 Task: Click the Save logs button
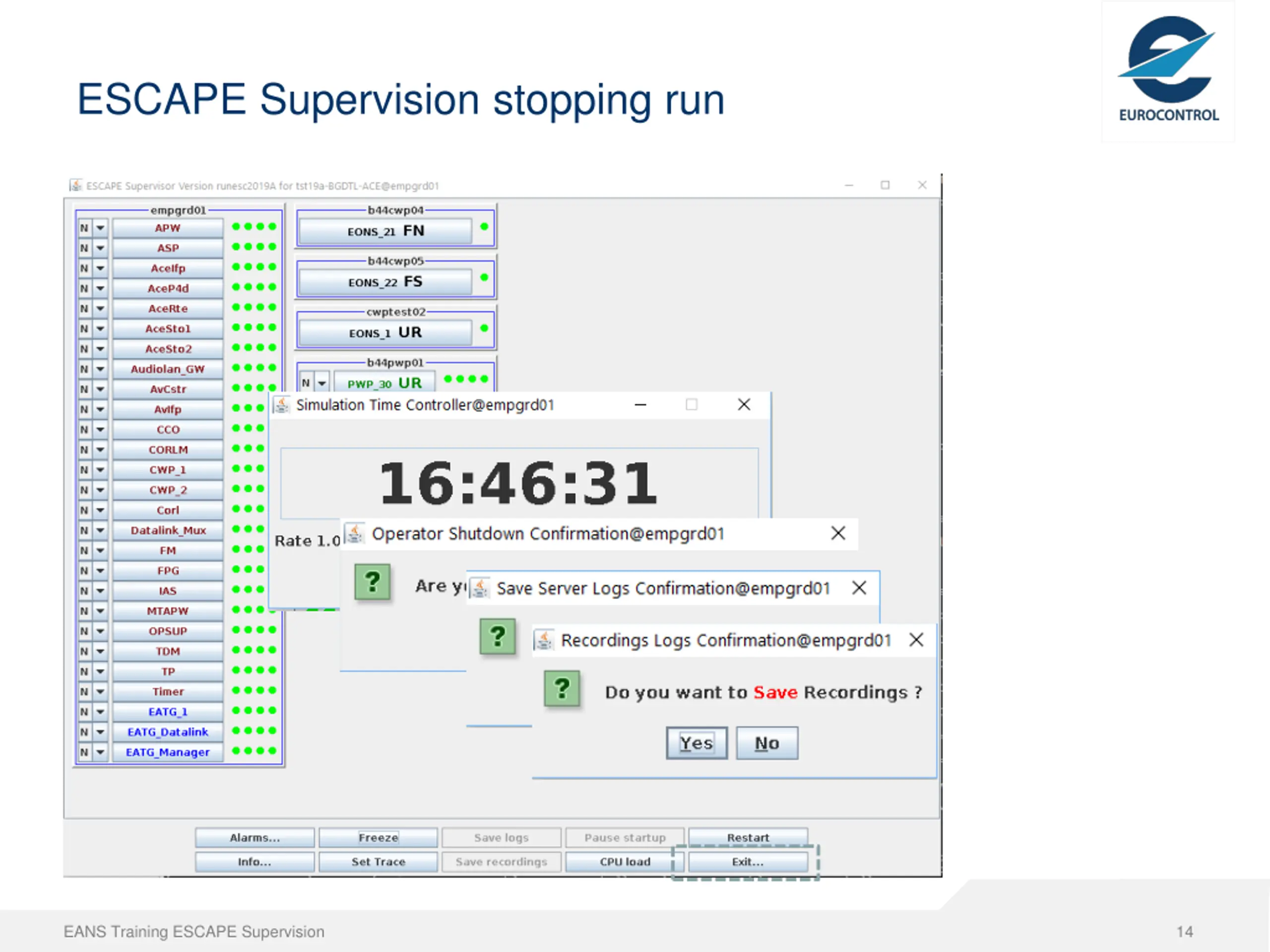[x=501, y=838]
